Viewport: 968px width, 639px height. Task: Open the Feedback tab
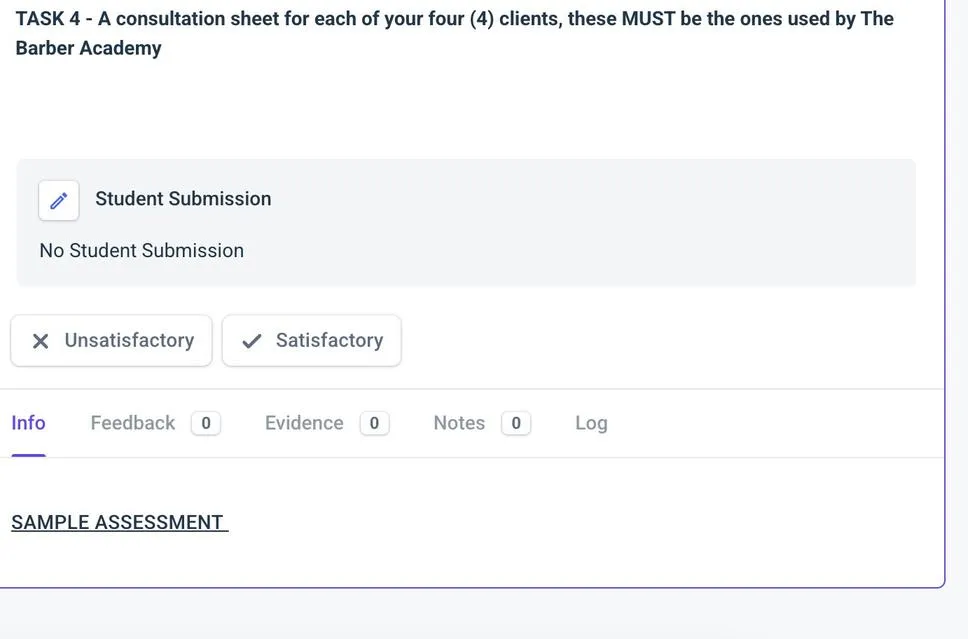(x=133, y=423)
